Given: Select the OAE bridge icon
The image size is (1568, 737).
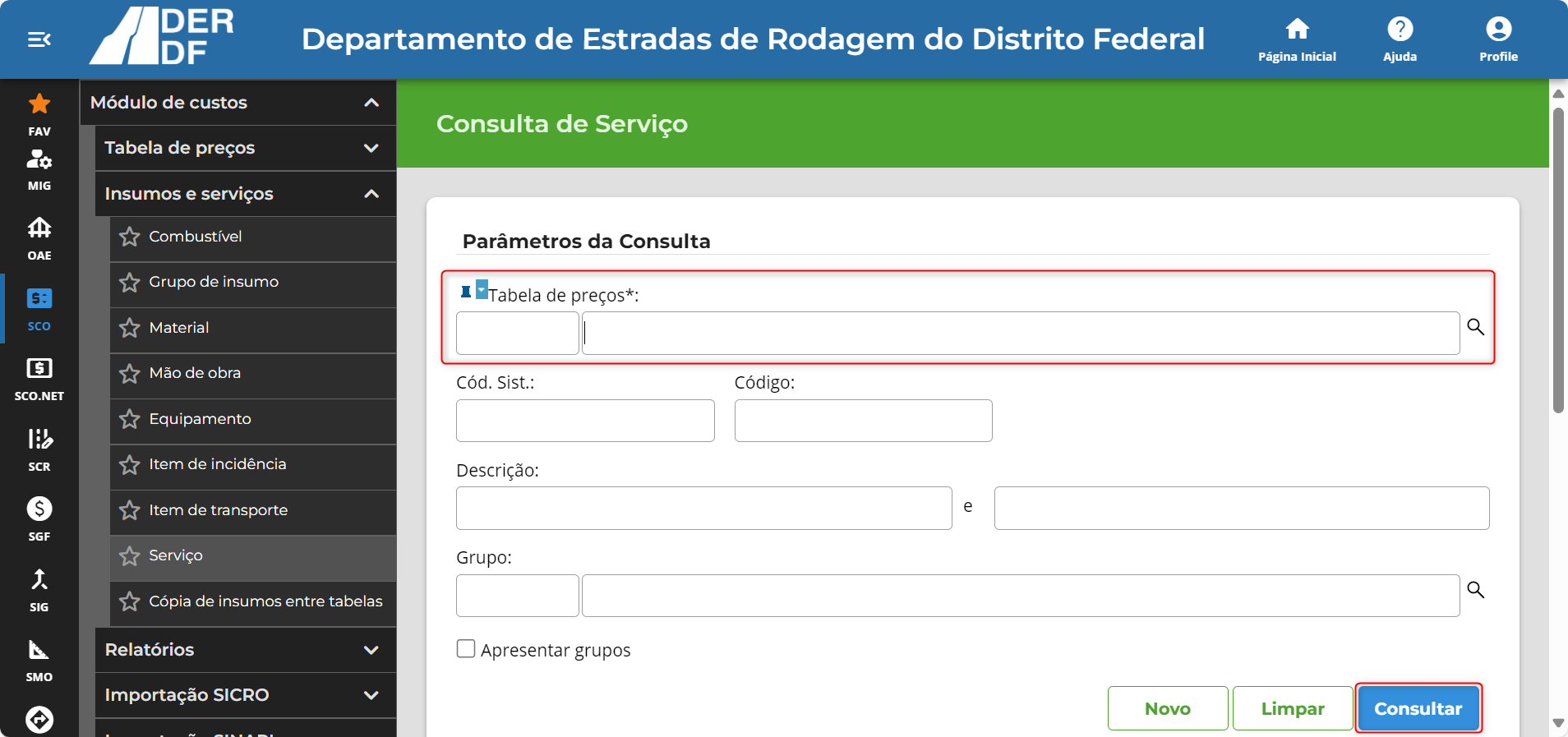Looking at the screenshot, I should [x=39, y=228].
